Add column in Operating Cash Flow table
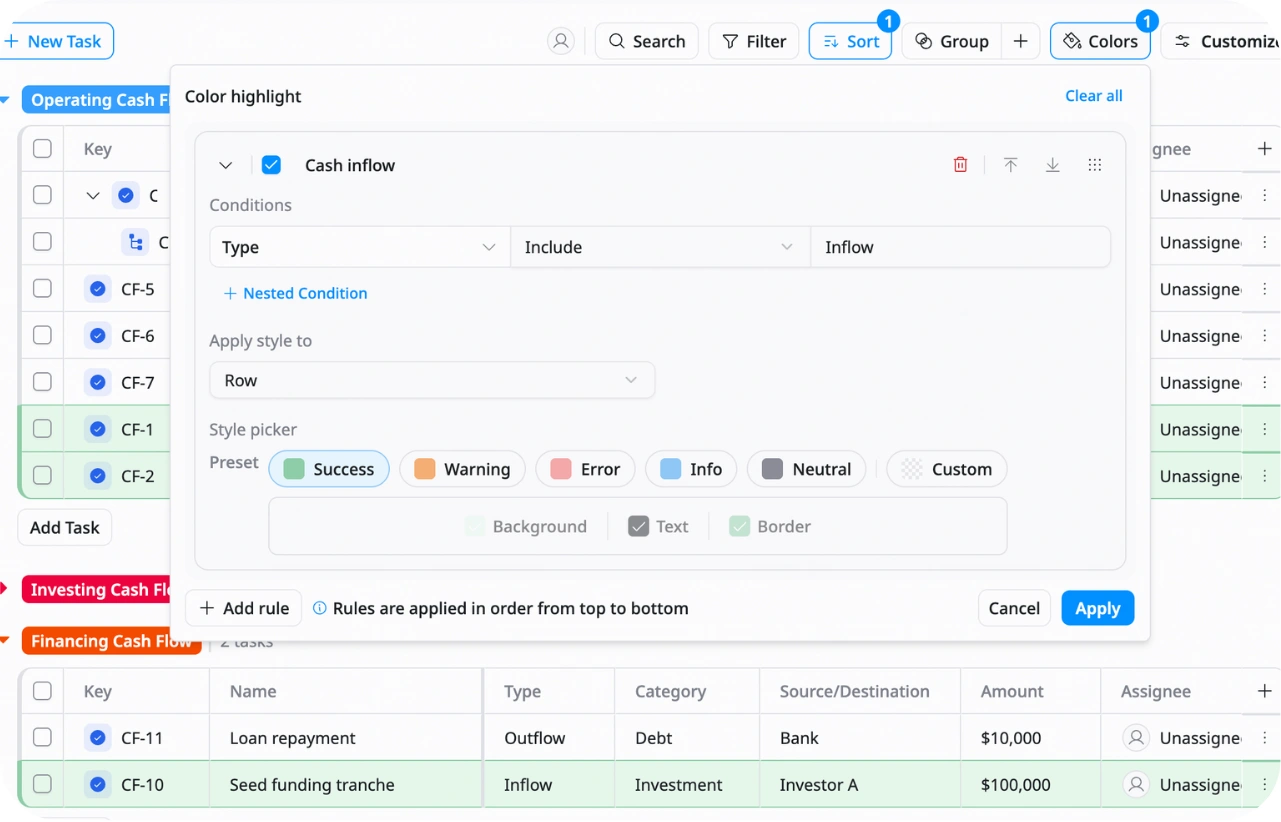This screenshot has width=1281, height=822. pos(1264,149)
